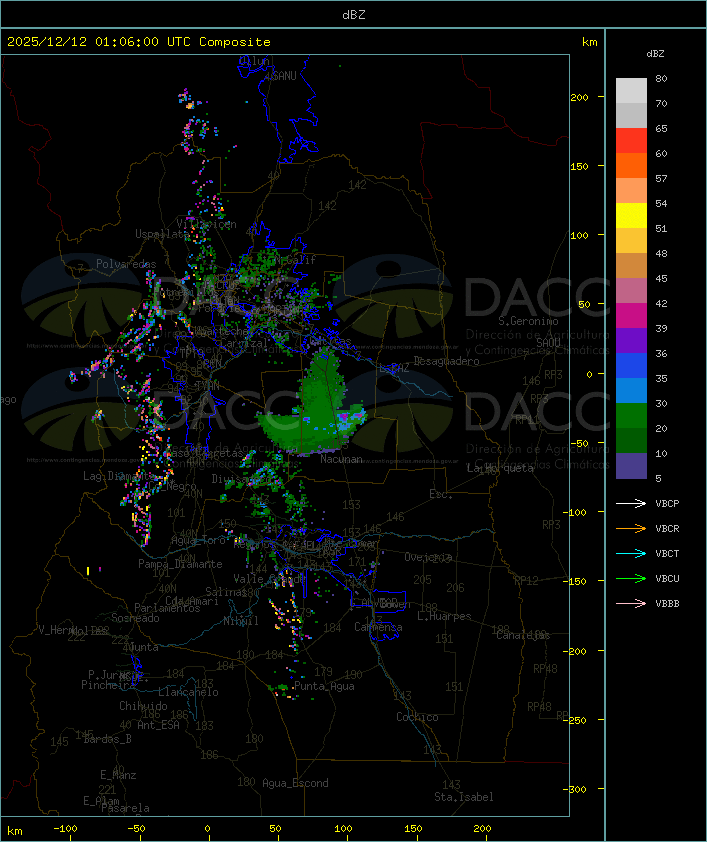Choose the orange 57-60 dBZ legend swatch
The width and height of the screenshot is (707, 842).
point(631,166)
